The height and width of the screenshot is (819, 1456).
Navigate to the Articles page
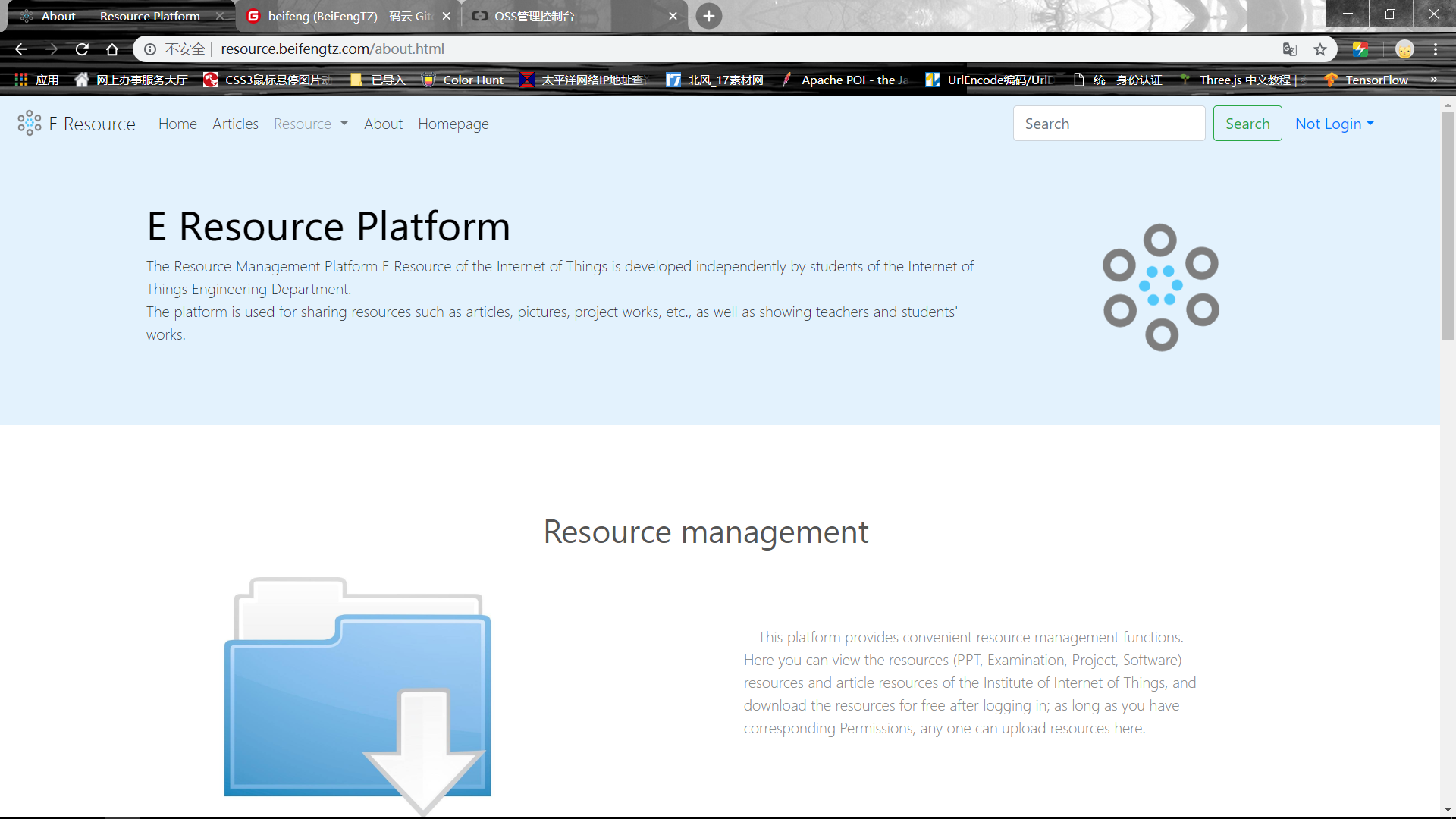[235, 124]
